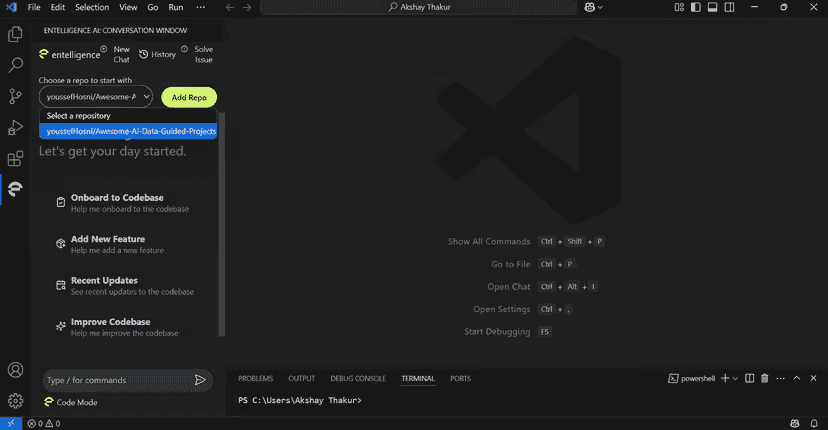Click Improve Codebase suggestion
Screen dimensions: 828x430
[x=117, y=327]
